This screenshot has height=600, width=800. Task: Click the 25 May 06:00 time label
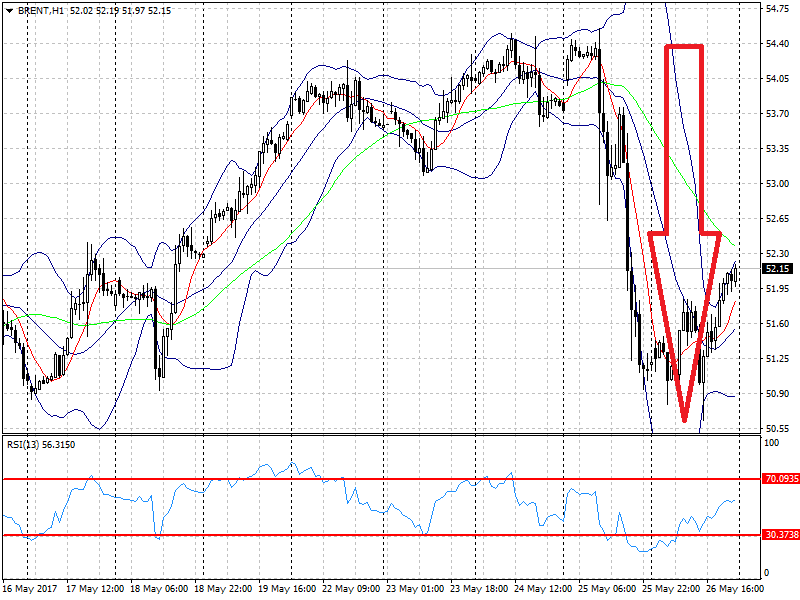(607, 588)
